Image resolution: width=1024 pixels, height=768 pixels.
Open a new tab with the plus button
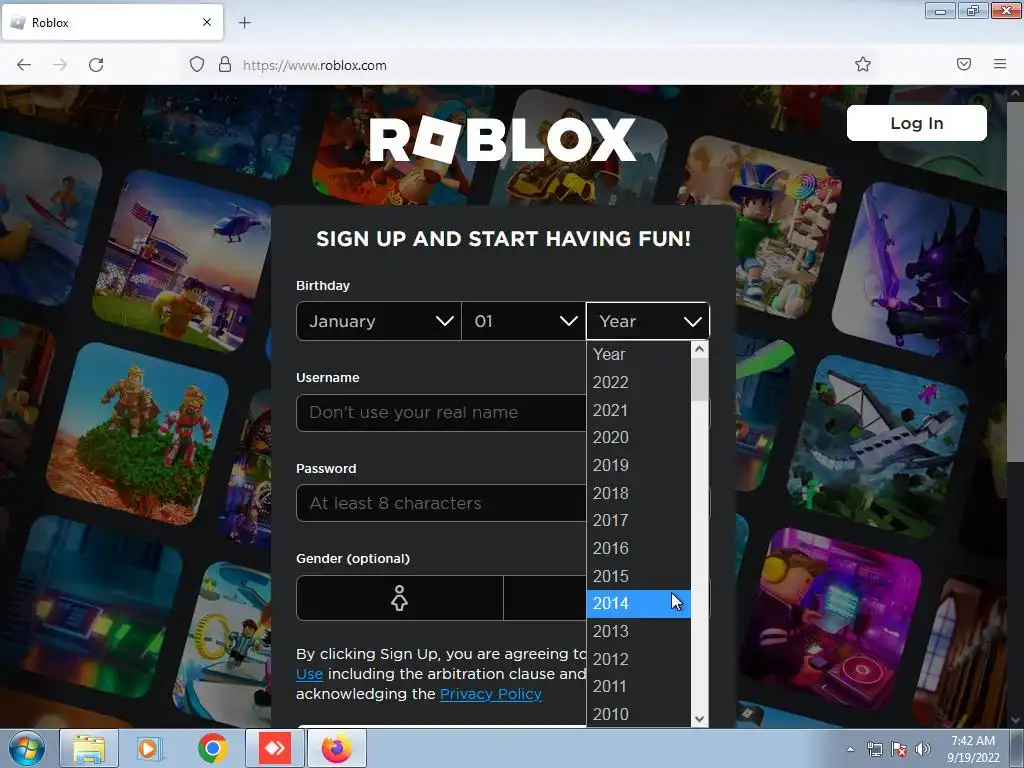(244, 23)
